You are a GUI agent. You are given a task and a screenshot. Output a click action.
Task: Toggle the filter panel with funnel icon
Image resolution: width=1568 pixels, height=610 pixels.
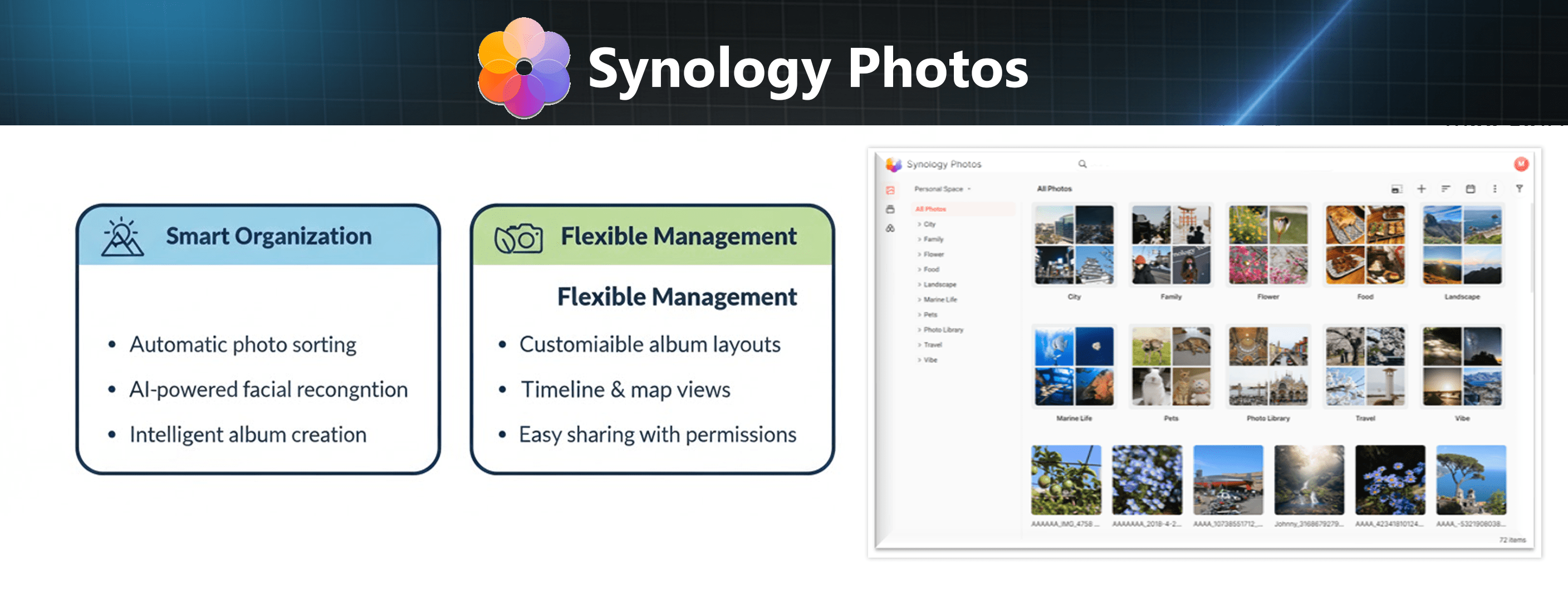point(1521,189)
